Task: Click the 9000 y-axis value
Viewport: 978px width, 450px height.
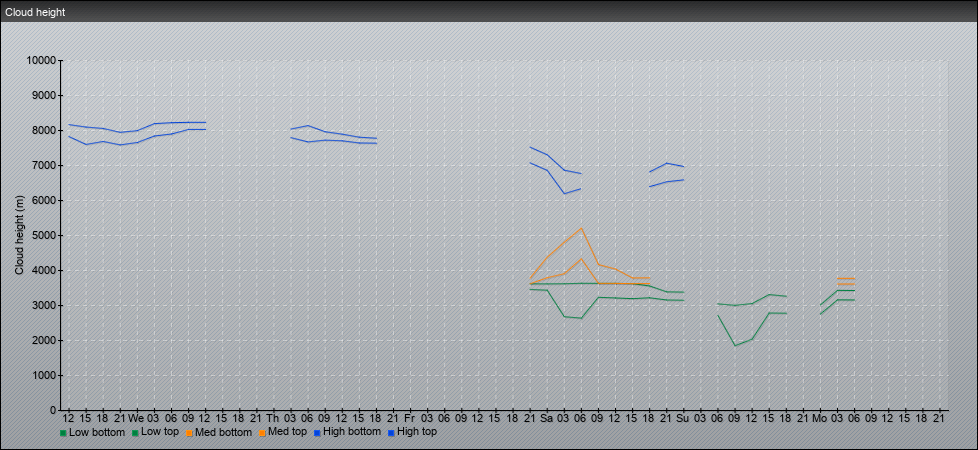Action: point(44,95)
